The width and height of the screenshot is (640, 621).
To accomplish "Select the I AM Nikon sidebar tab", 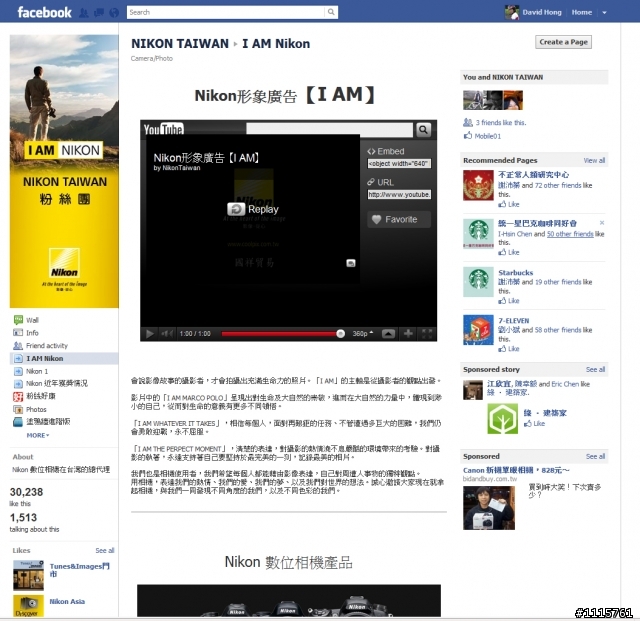I will [64, 358].
